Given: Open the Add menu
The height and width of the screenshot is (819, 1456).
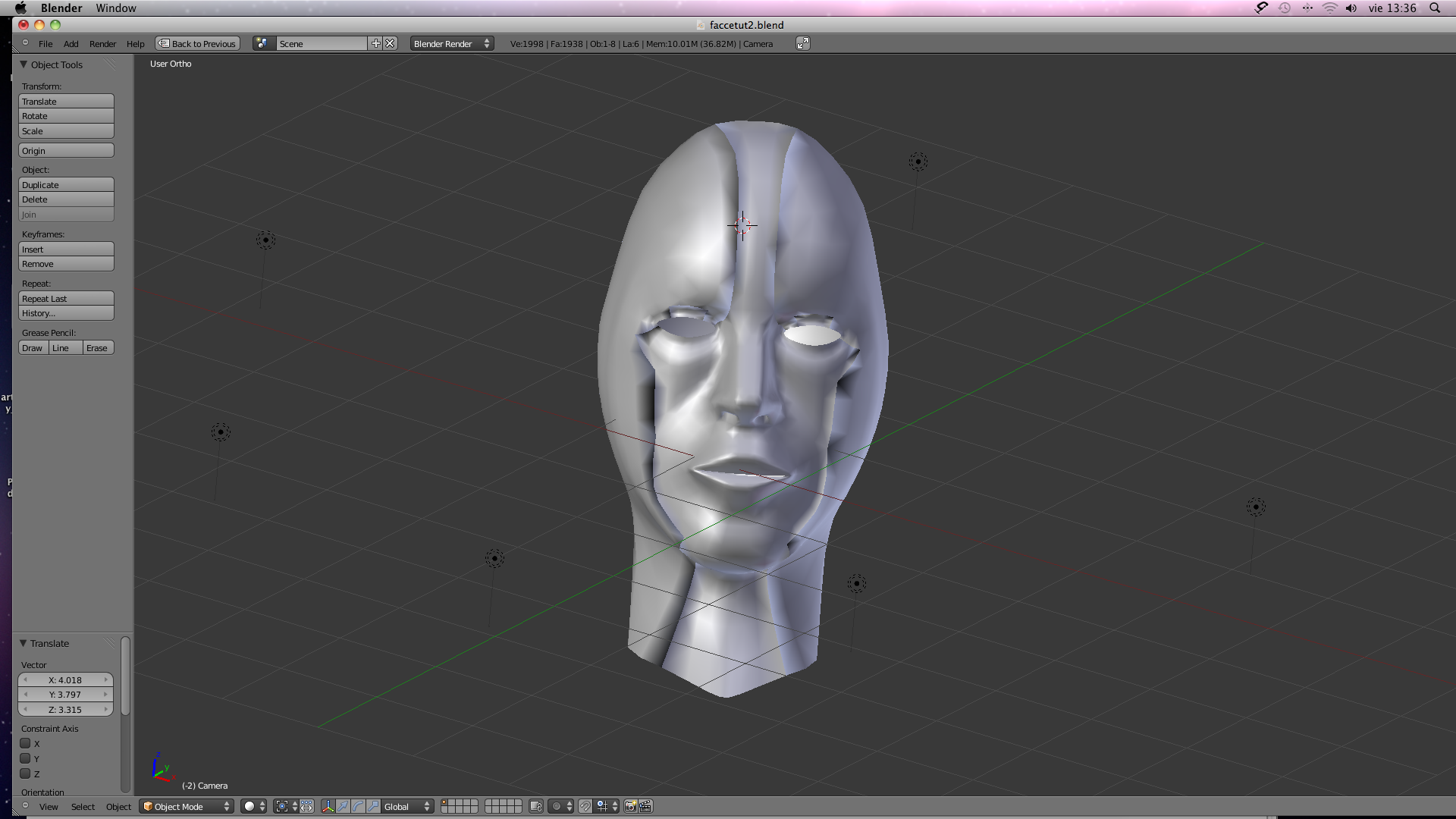Looking at the screenshot, I should [x=71, y=44].
